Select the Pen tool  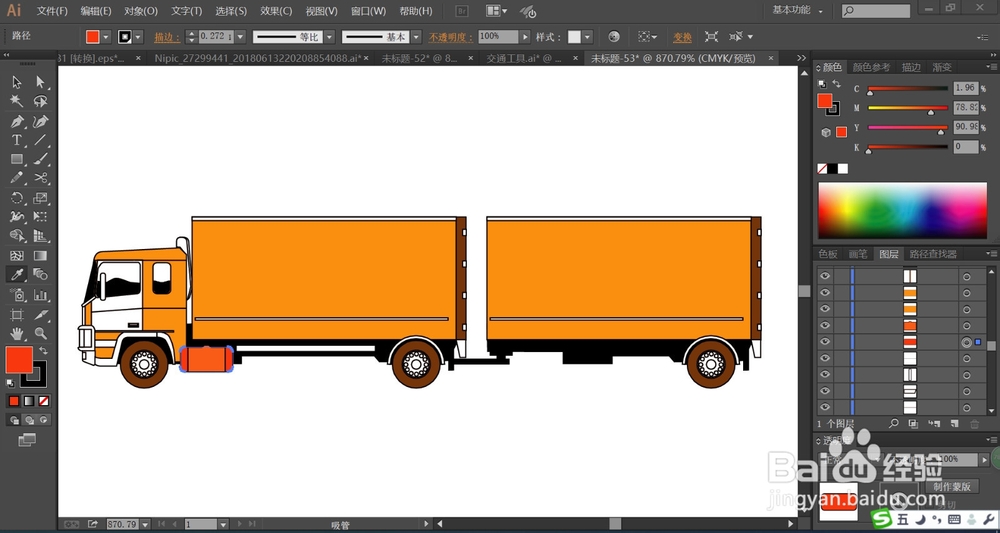pos(17,121)
